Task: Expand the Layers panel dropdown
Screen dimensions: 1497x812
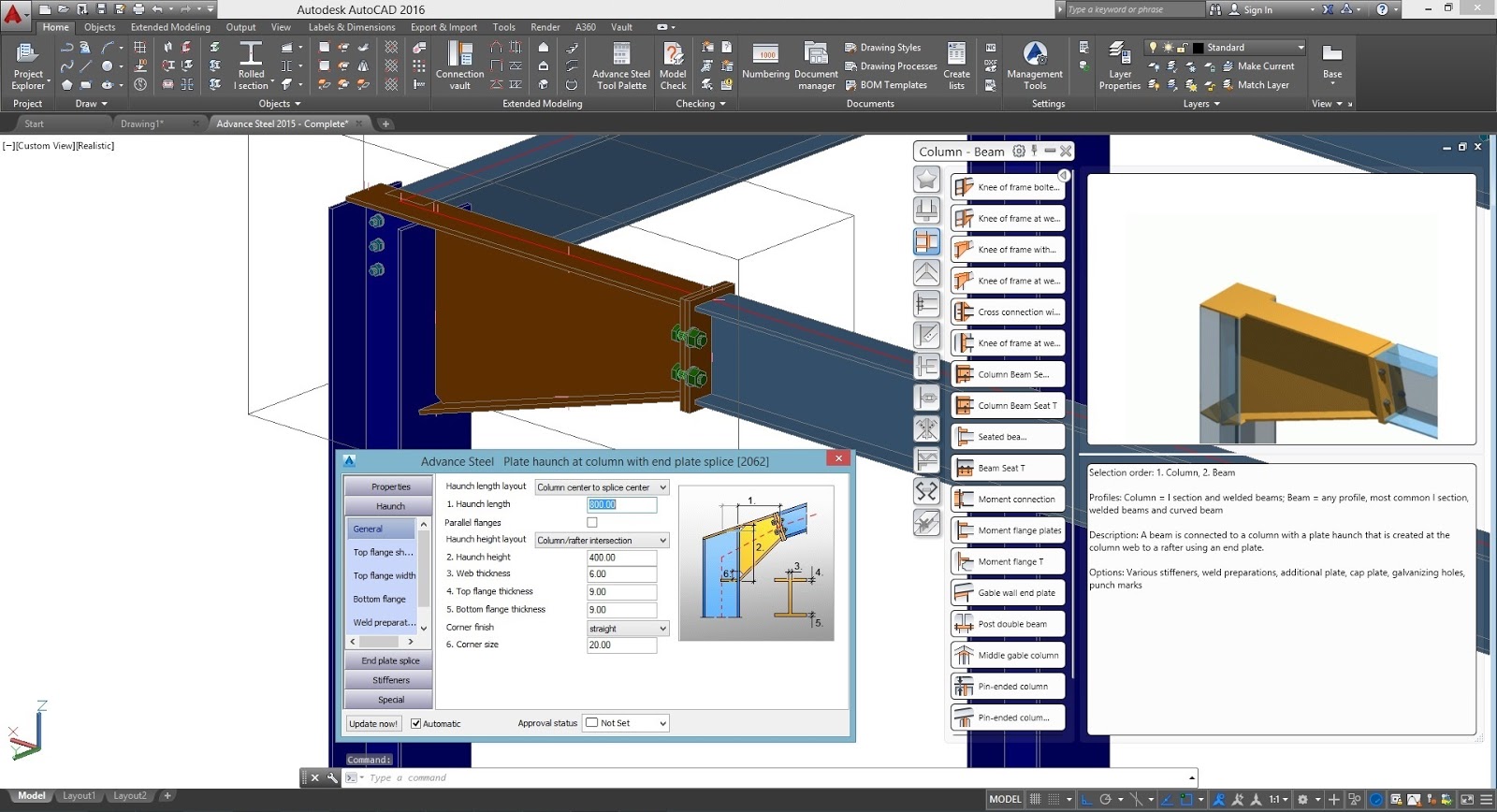Action: tap(1201, 104)
